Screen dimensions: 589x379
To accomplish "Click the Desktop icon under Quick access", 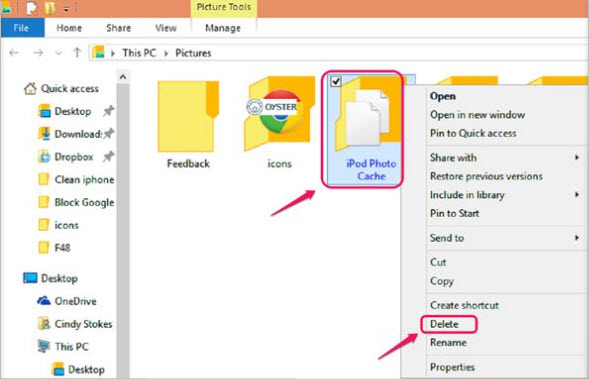I will click(x=44, y=111).
